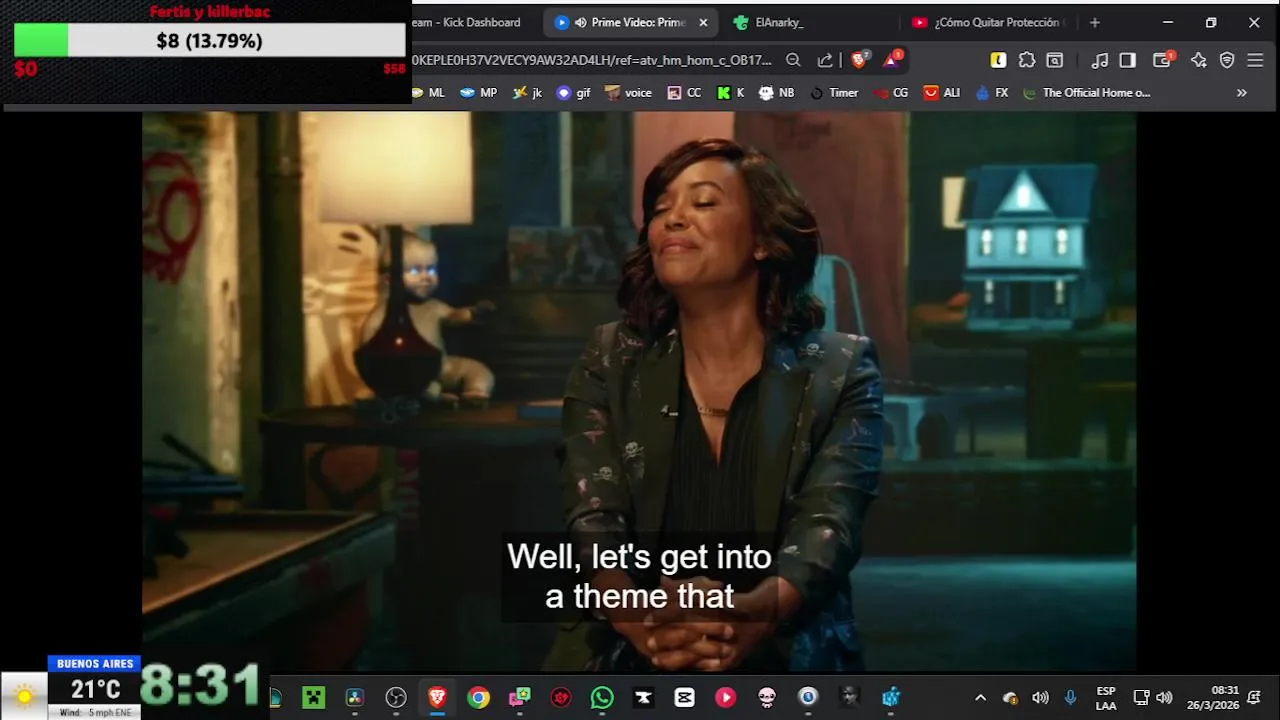Open Minecraft from the taskbar
This screenshot has height=720, width=1280.
point(313,697)
